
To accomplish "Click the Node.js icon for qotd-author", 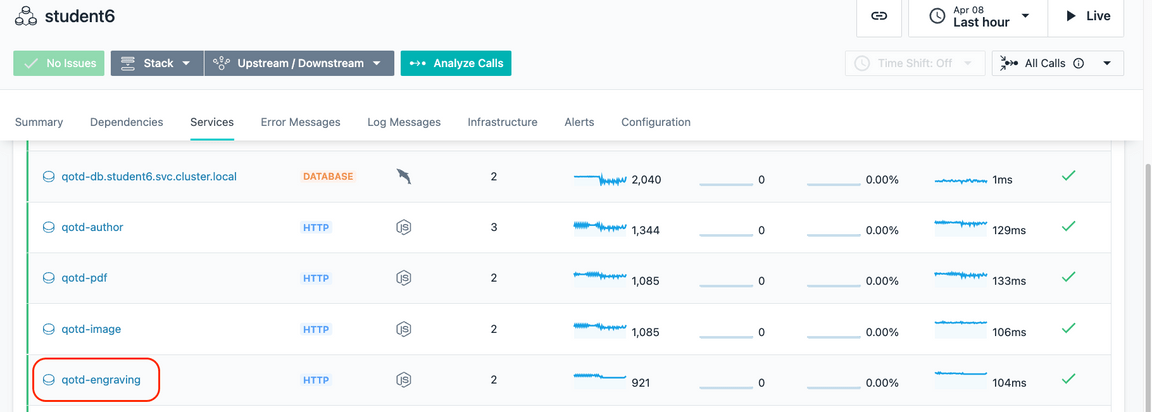I will [403, 228].
